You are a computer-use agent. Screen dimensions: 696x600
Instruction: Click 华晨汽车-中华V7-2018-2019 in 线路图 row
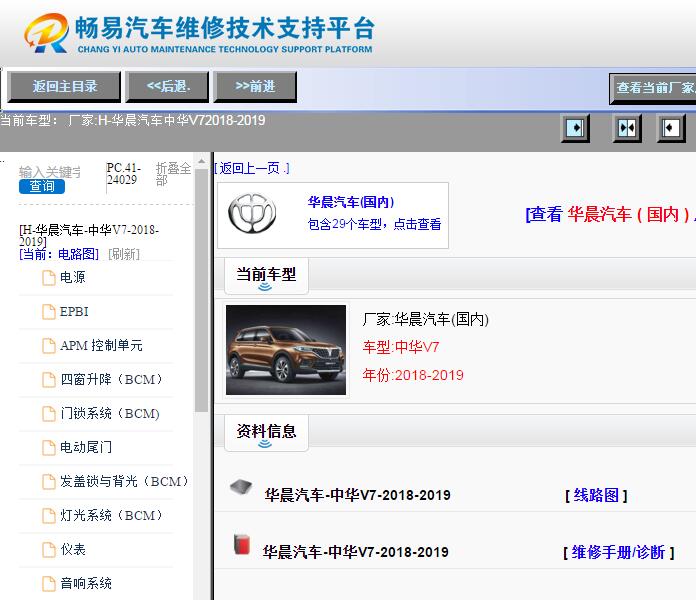[x=357, y=495]
